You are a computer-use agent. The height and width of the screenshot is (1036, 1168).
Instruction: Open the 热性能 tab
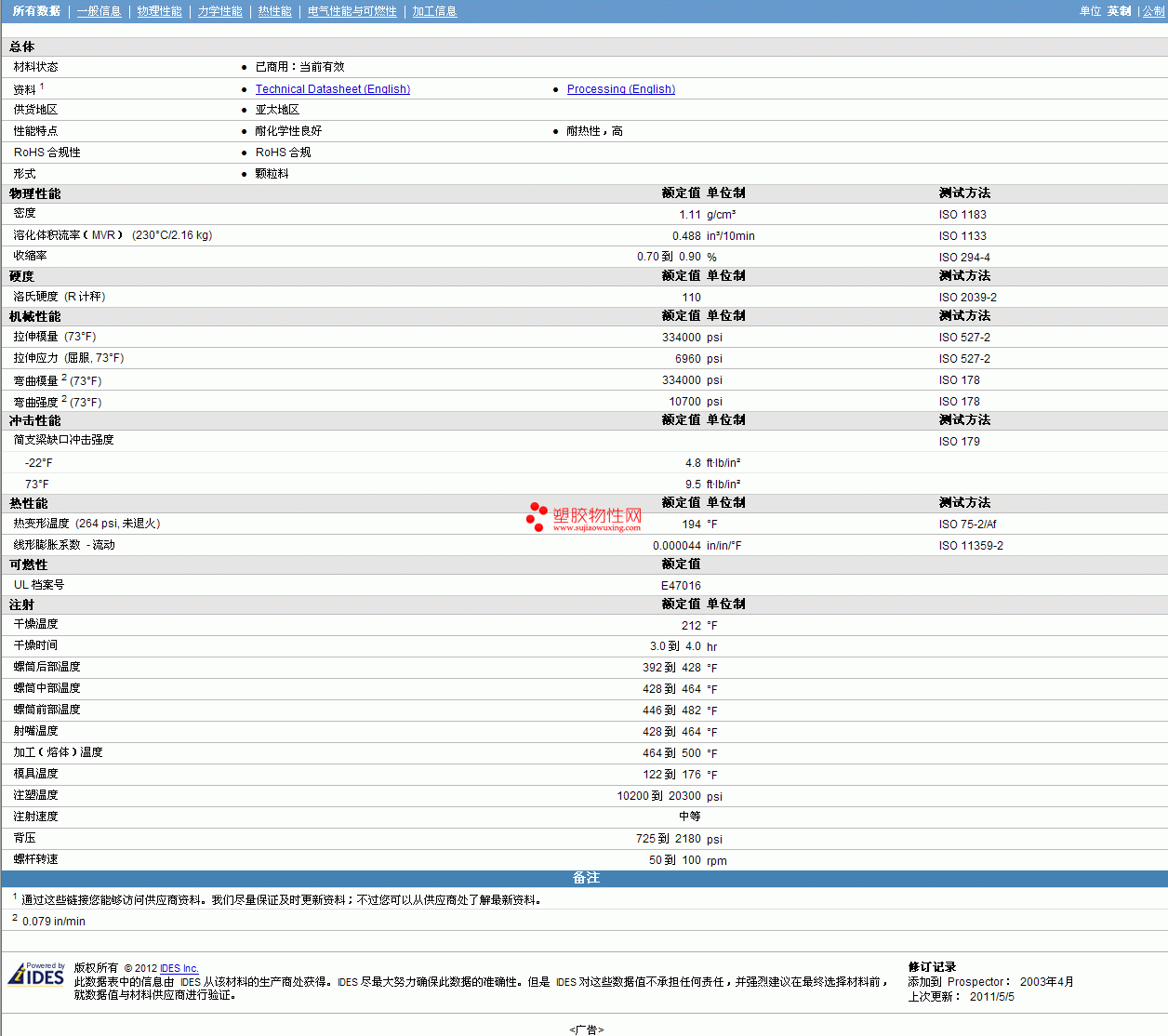(x=274, y=11)
